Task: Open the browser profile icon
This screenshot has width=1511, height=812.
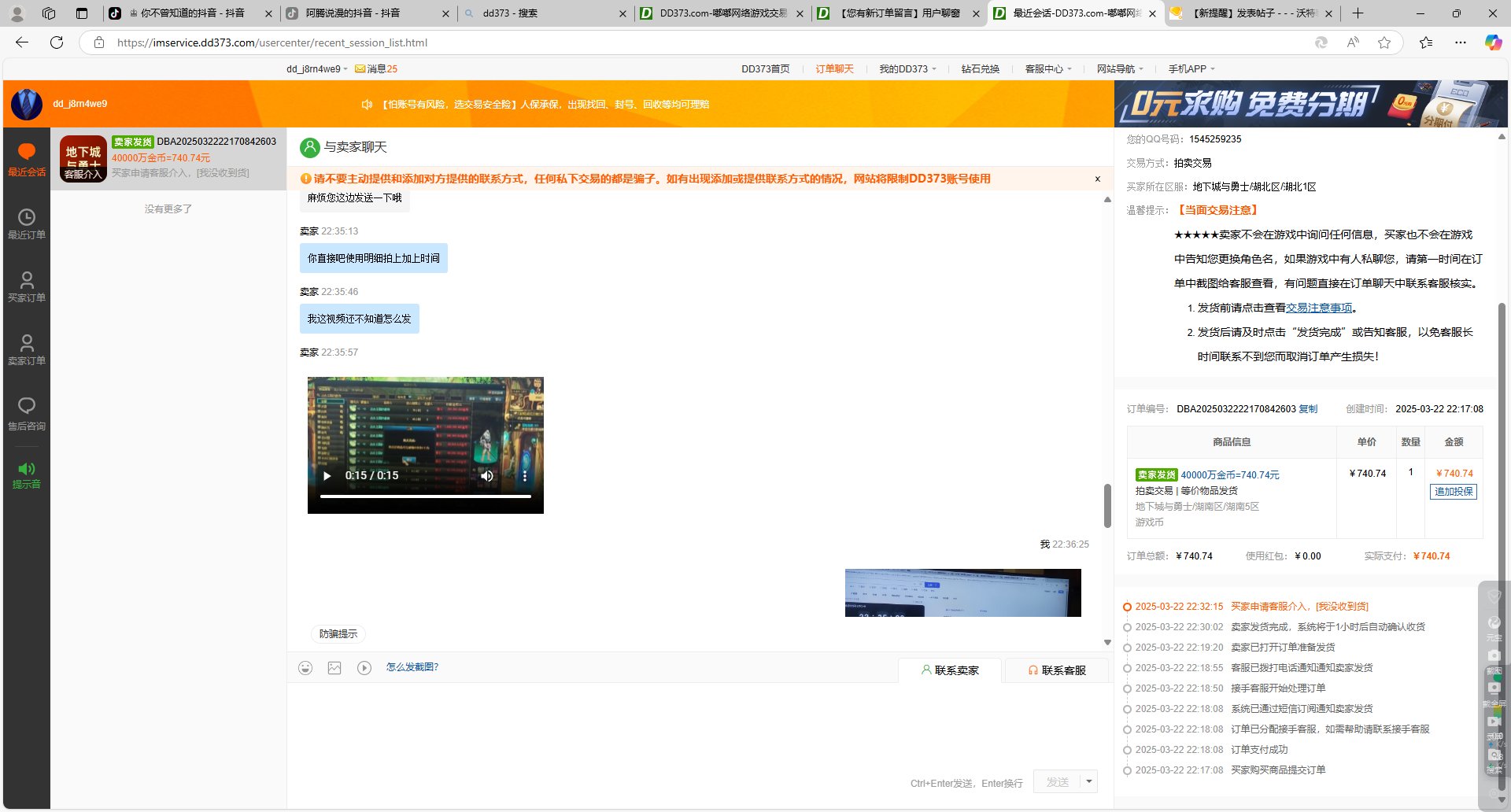Action: [x=17, y=13]
